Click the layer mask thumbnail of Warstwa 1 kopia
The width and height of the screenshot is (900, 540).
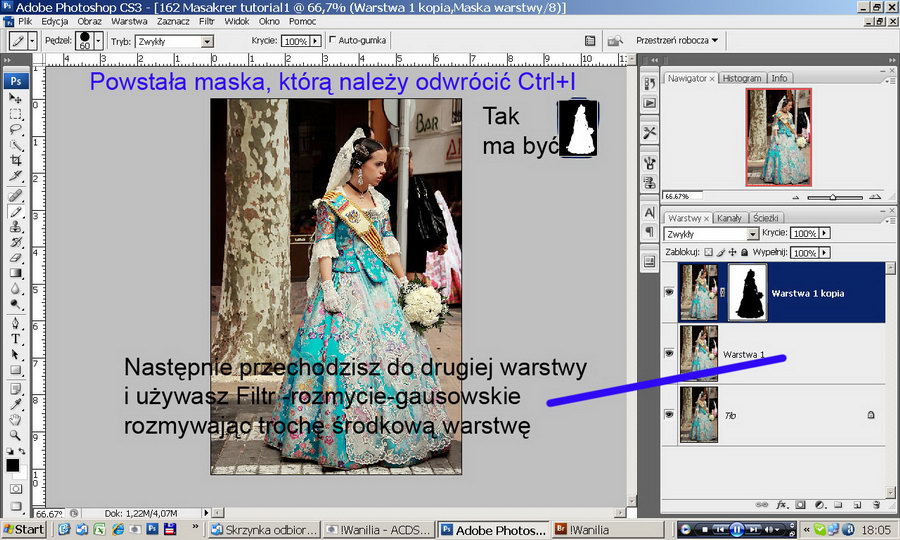pyautogui.click(x=747, y=293)
